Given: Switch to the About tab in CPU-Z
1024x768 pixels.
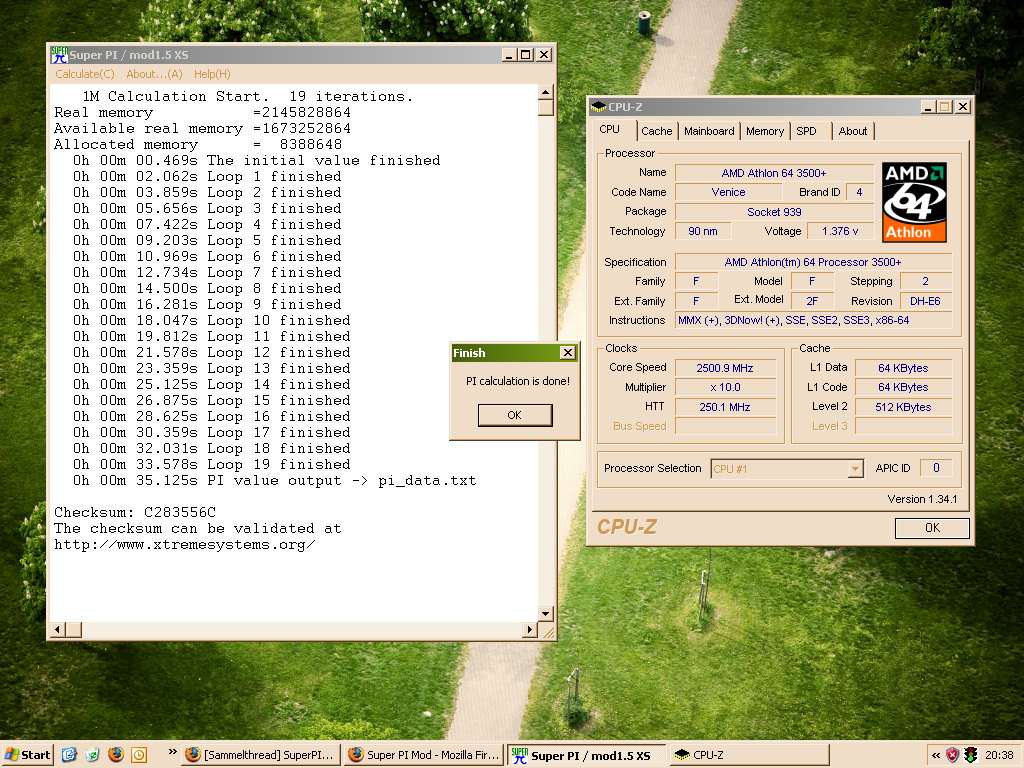Looking at the screenshot, I should 853,131.
